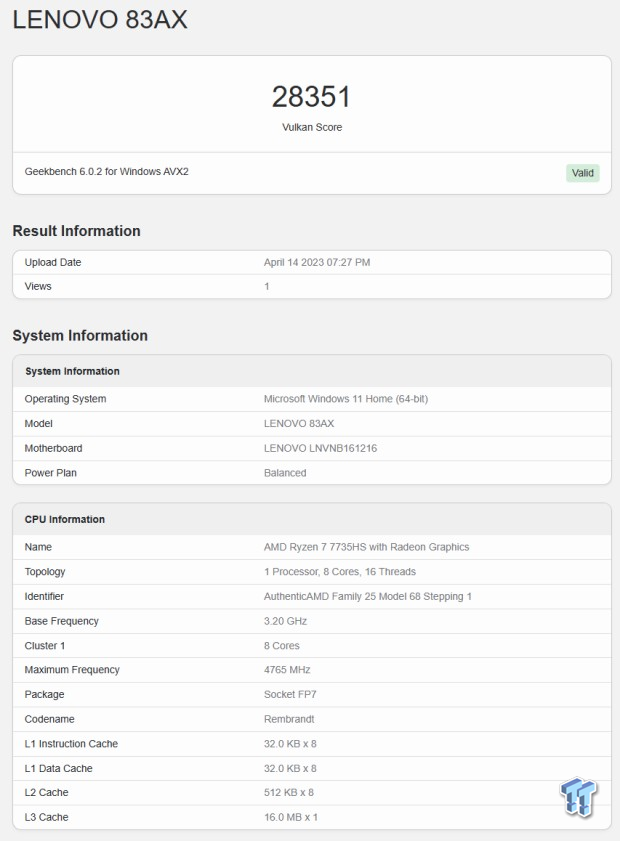Viewport: 620px width, 841px height.
Task: Click the Geekbench 6.0.2 for Windows AVX2 text
Action: coord(106,172)
